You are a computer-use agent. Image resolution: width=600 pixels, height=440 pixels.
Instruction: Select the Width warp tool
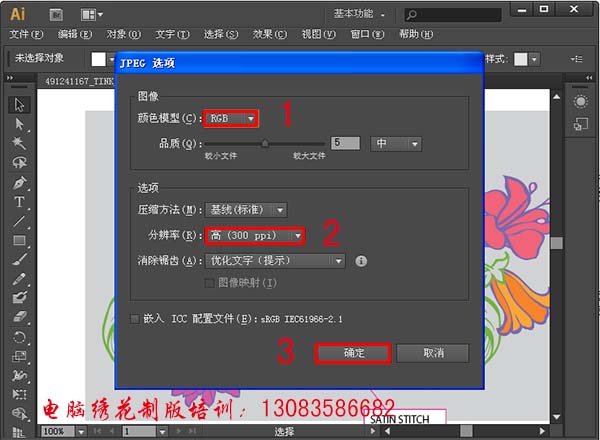point(19,375)
